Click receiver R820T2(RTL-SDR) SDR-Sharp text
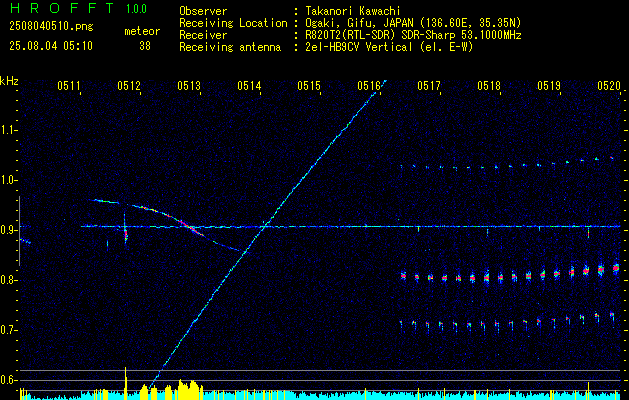 point(412,35)
